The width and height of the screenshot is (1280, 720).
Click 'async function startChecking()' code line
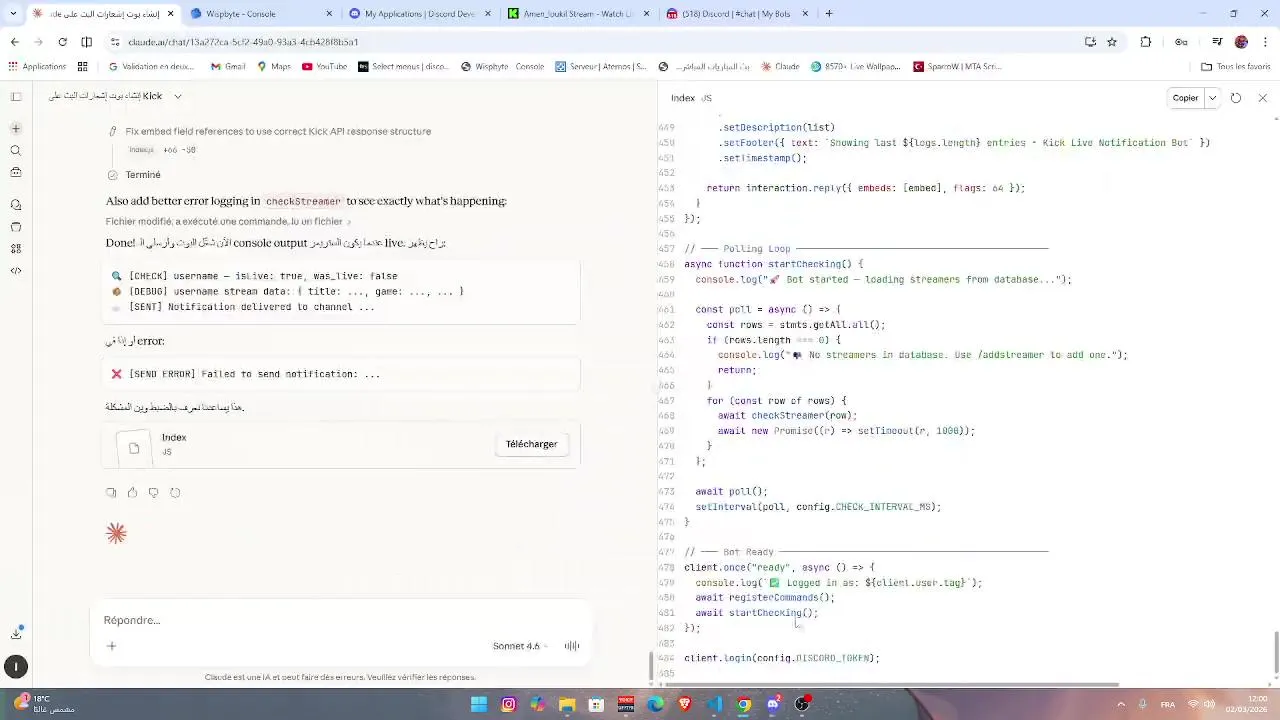coord(773,265)
